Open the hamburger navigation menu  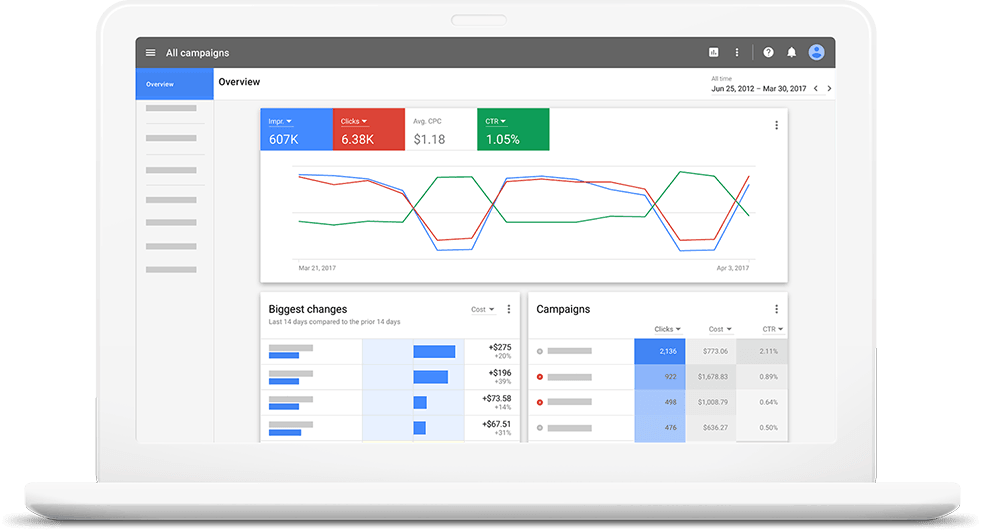pyautogui.click(x=150, y=53)
